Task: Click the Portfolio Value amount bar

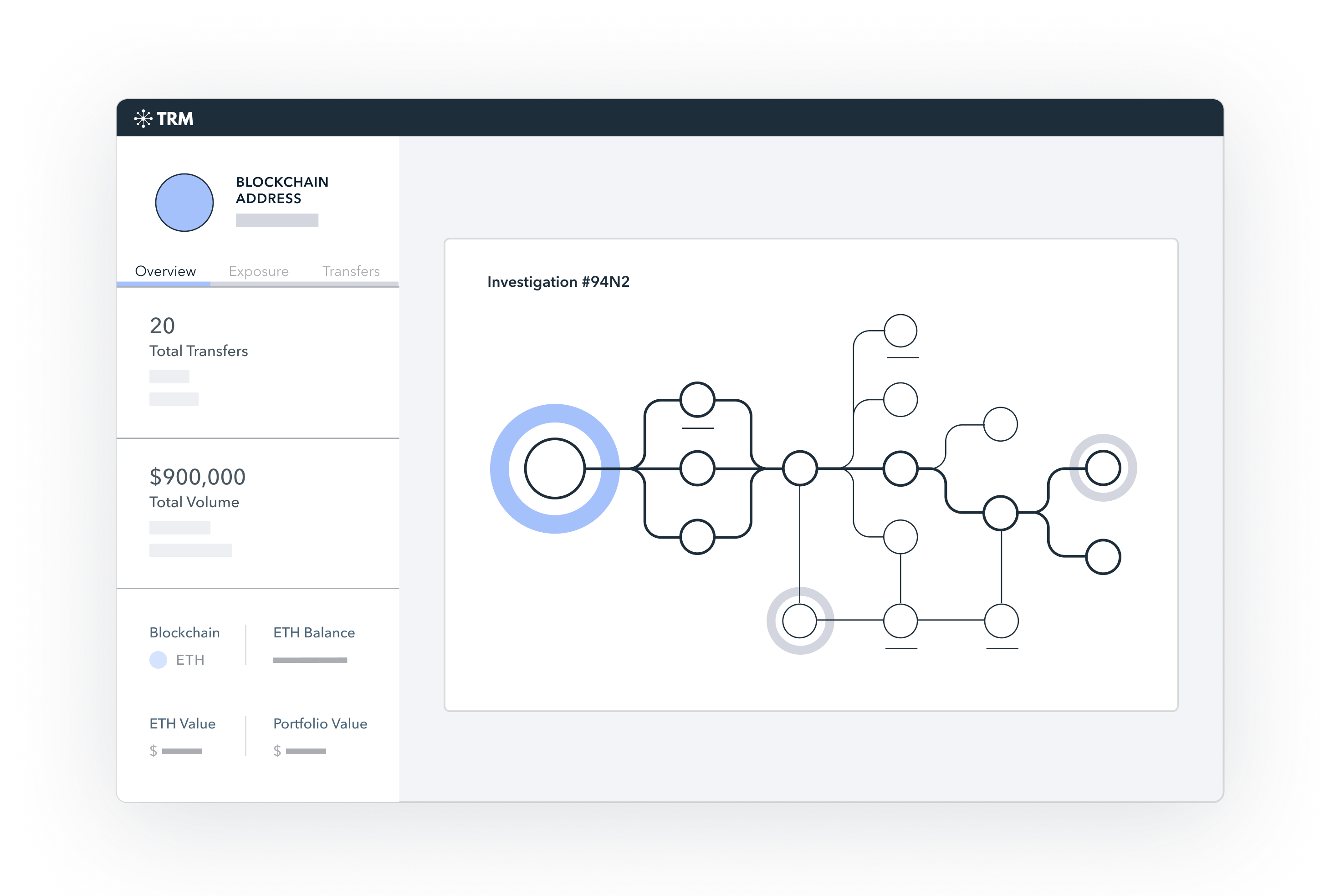Action: 306,751
